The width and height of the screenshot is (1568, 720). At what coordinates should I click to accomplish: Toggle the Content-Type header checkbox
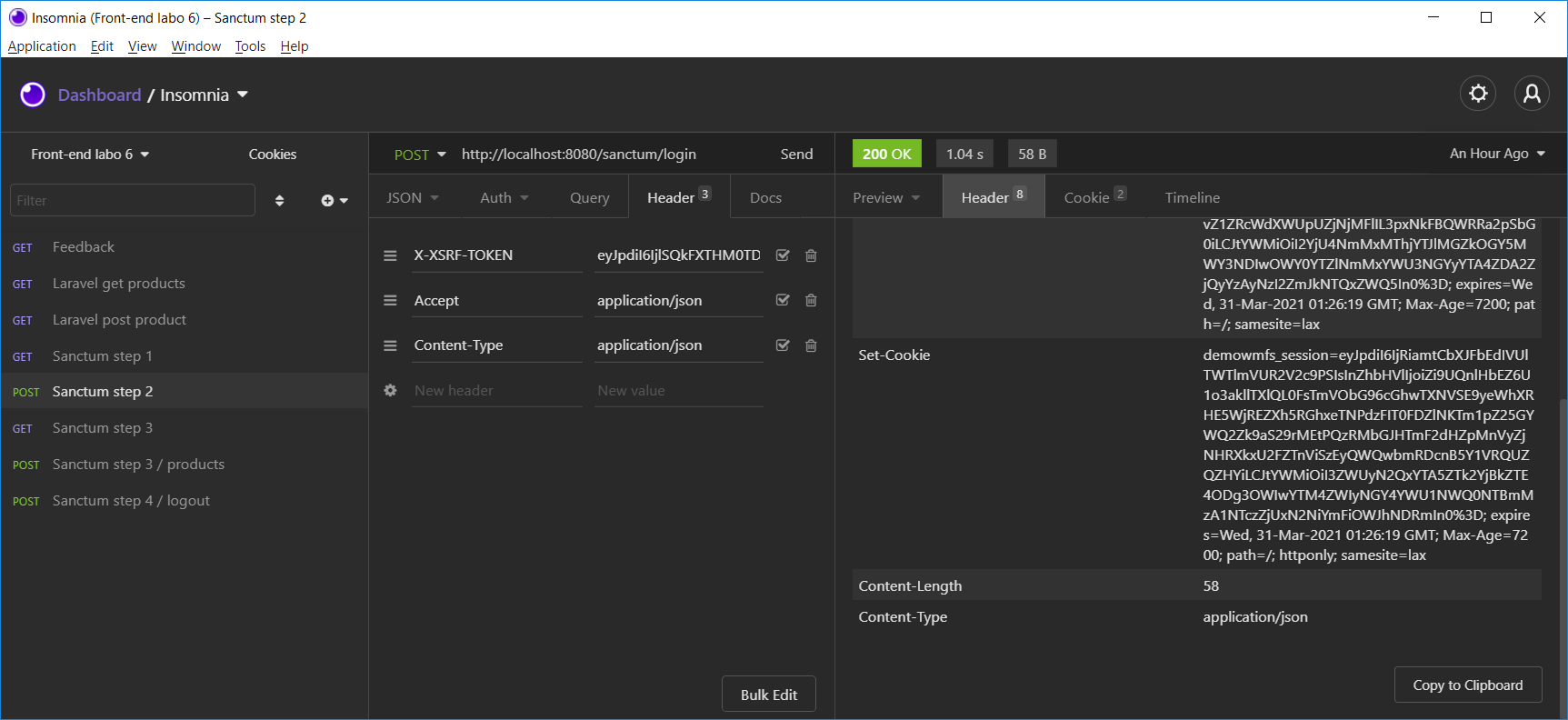pos(783,345)
